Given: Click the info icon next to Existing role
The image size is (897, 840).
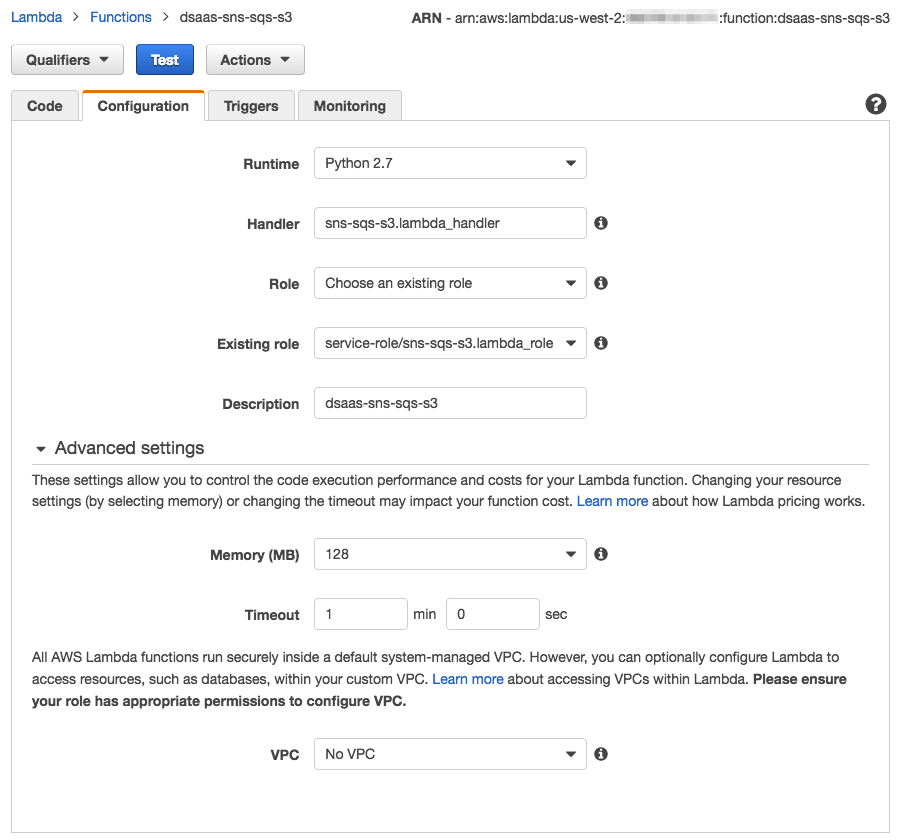Looking at the screenshot, I should coord(600,343).
